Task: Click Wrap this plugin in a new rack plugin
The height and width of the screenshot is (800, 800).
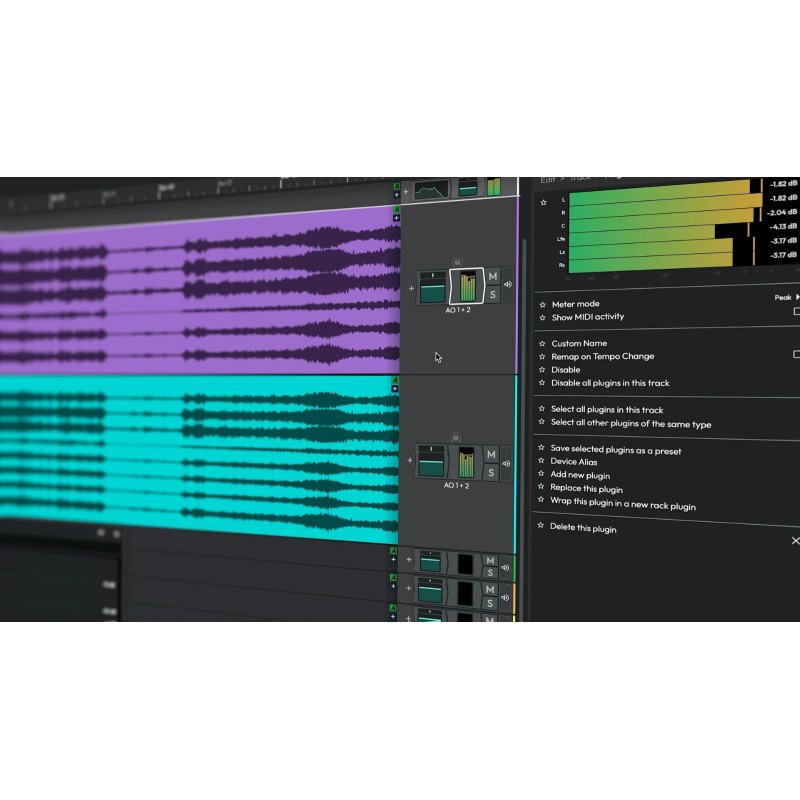Action: coord(623,503)
